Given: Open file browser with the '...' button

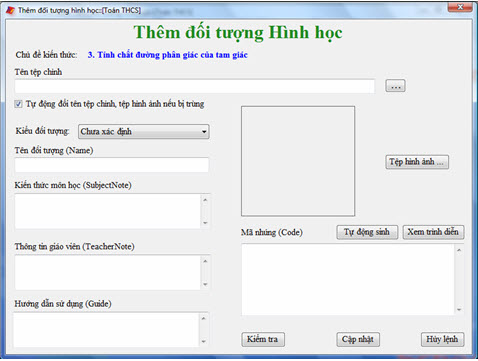Looking at the screenshot, I should click(x=395, y=86).
